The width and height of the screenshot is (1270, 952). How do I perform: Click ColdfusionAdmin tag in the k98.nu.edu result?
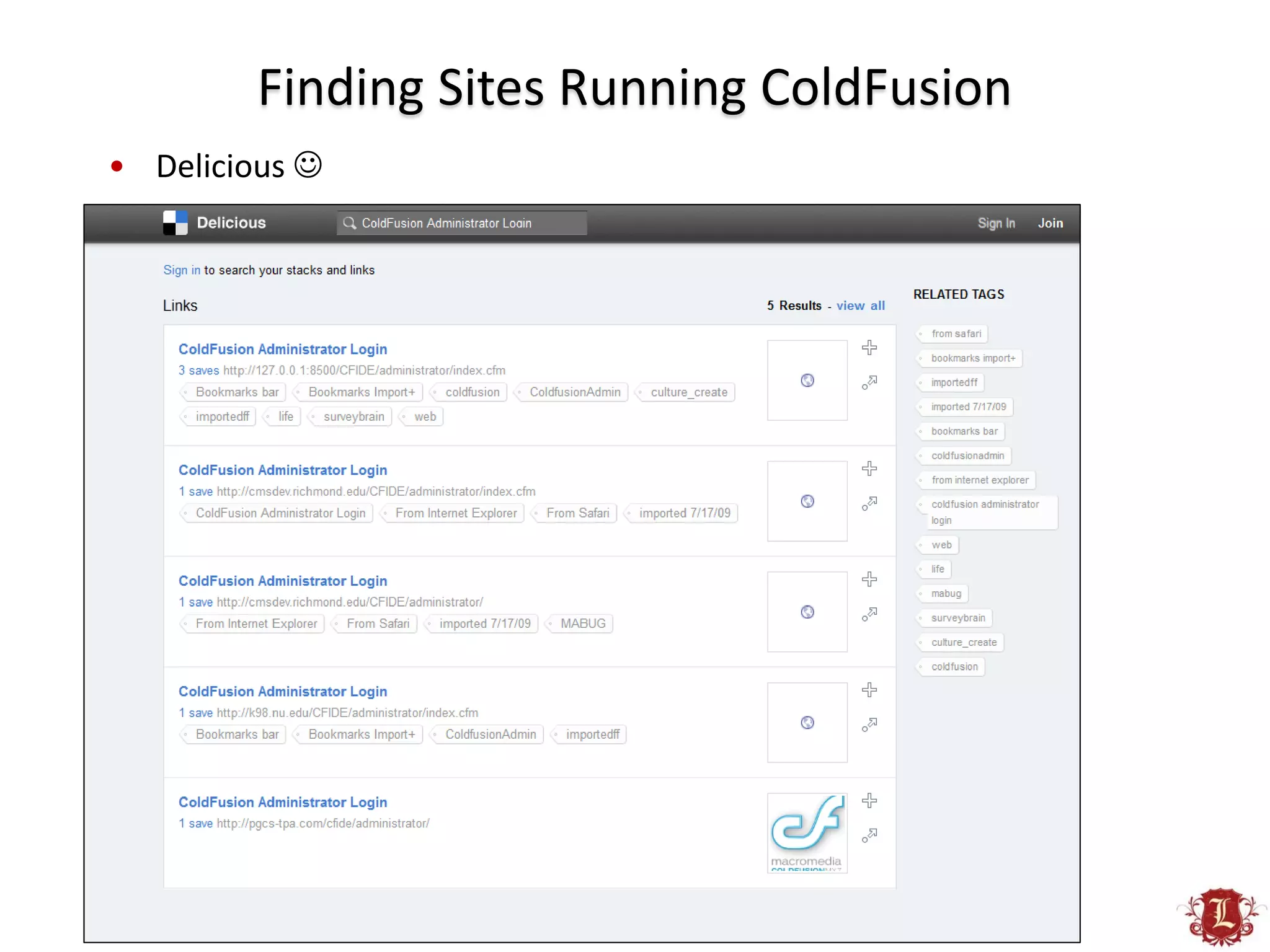click(487, 734)
